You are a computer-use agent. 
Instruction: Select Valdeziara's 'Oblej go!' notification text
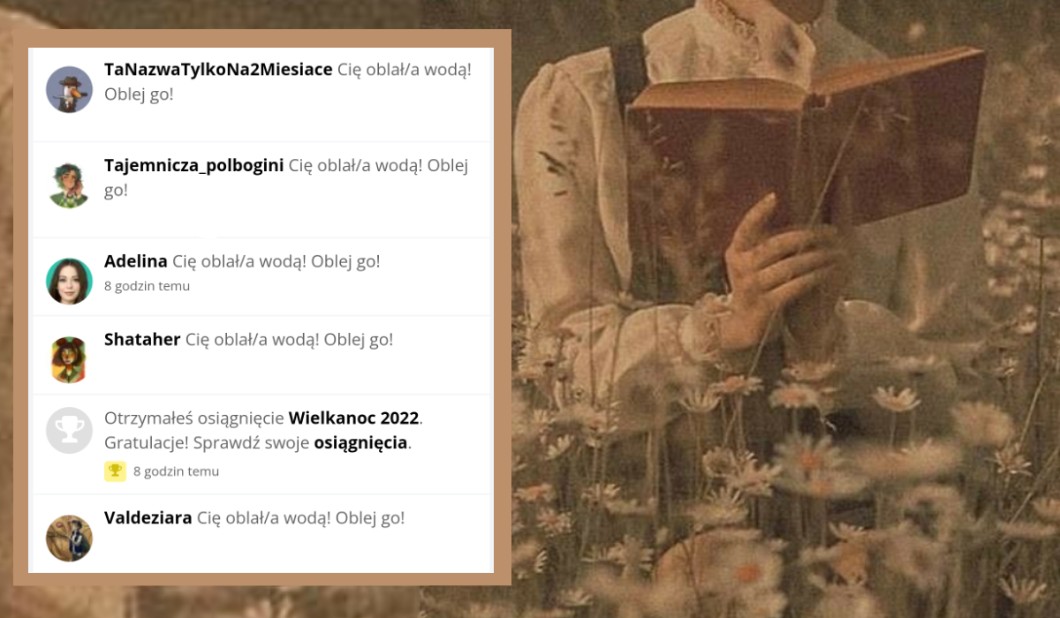pyautogui.click(x=370, y=518)
